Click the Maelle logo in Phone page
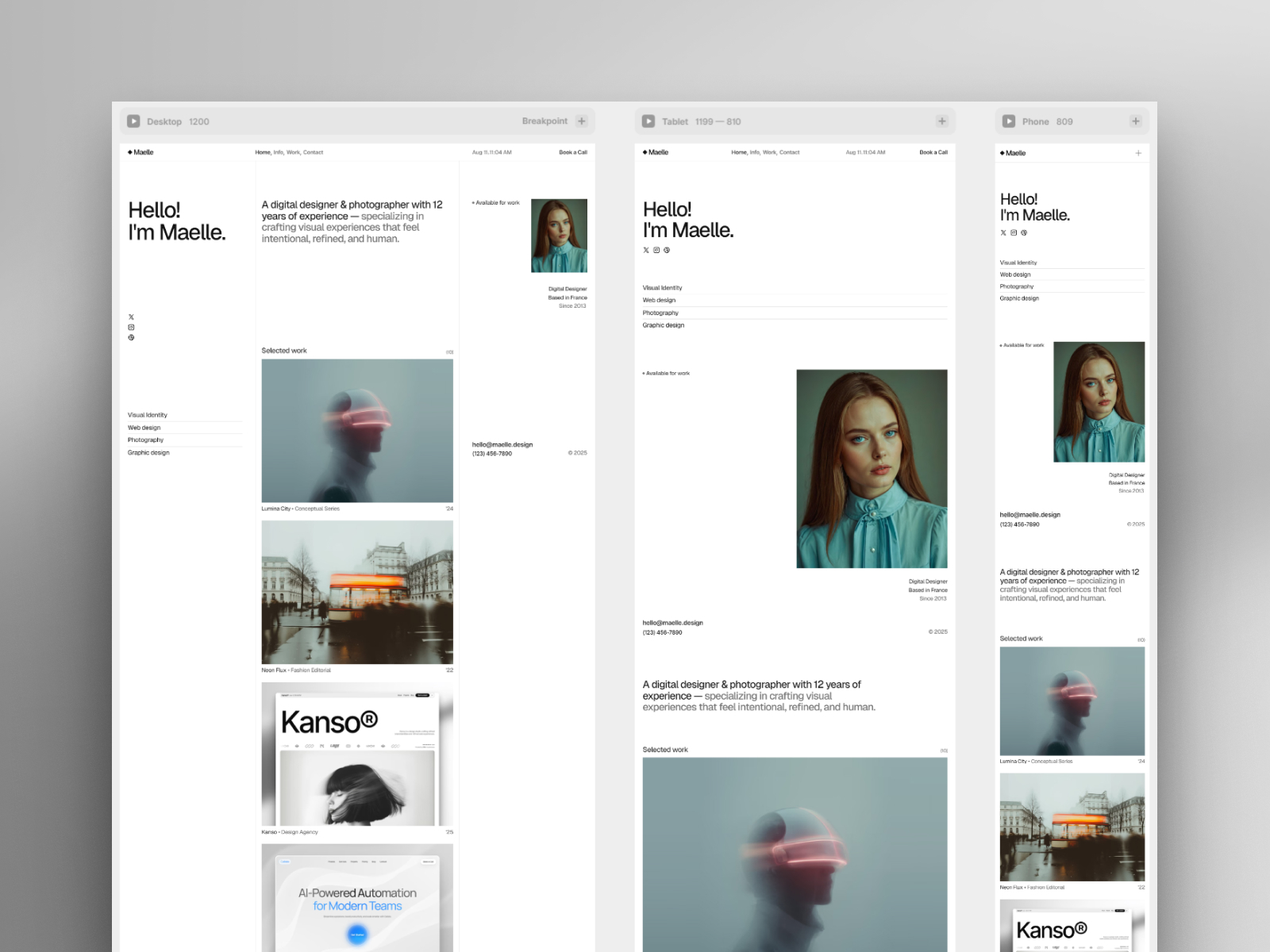The height and width of the screenshot is (952, 1270). (1013, 153)
